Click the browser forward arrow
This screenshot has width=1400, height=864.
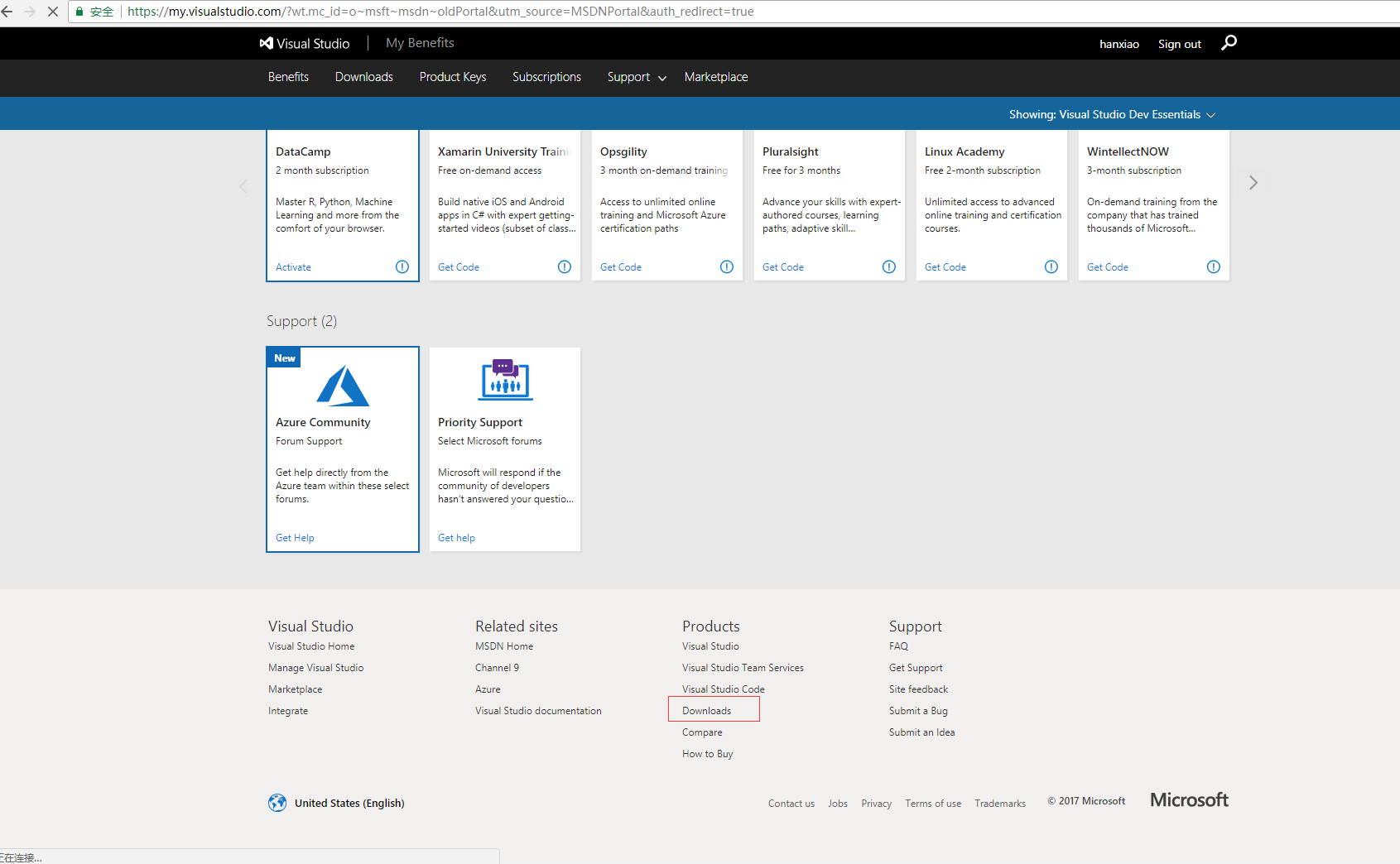[x=30, y=12]
